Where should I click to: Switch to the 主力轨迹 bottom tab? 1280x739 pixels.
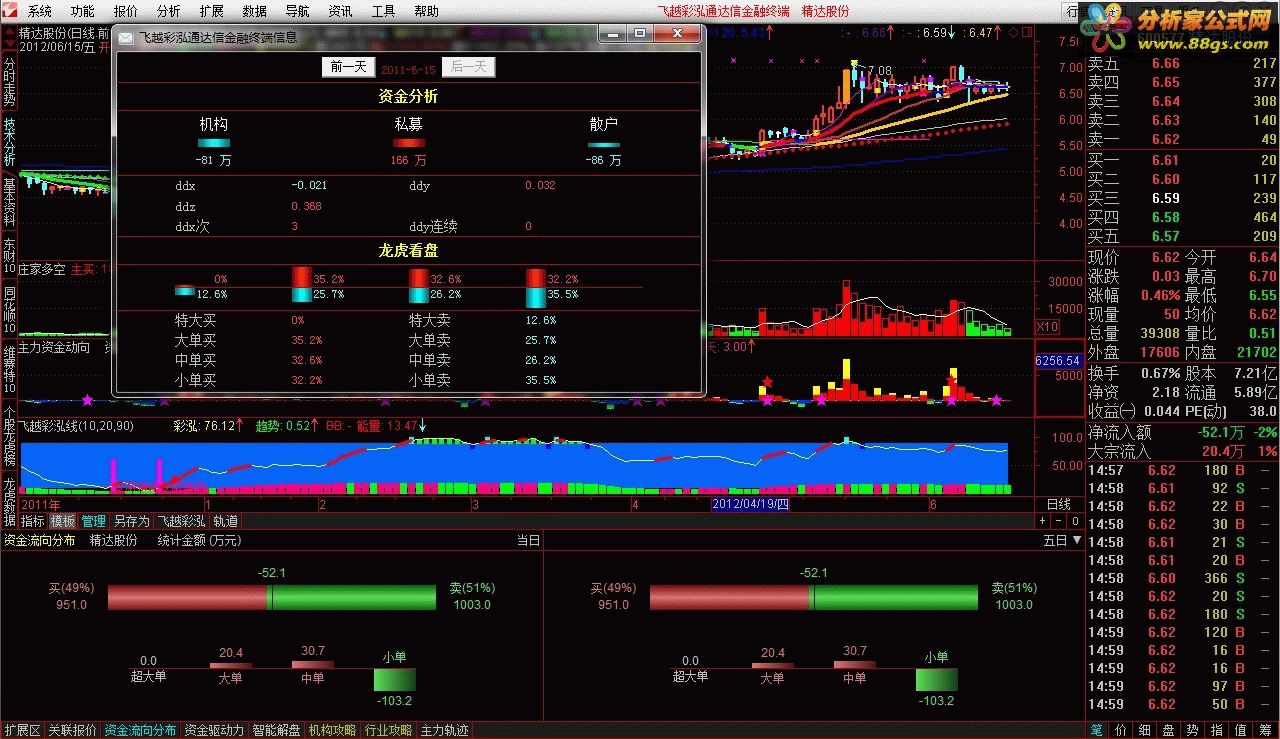tap(444, 730)
